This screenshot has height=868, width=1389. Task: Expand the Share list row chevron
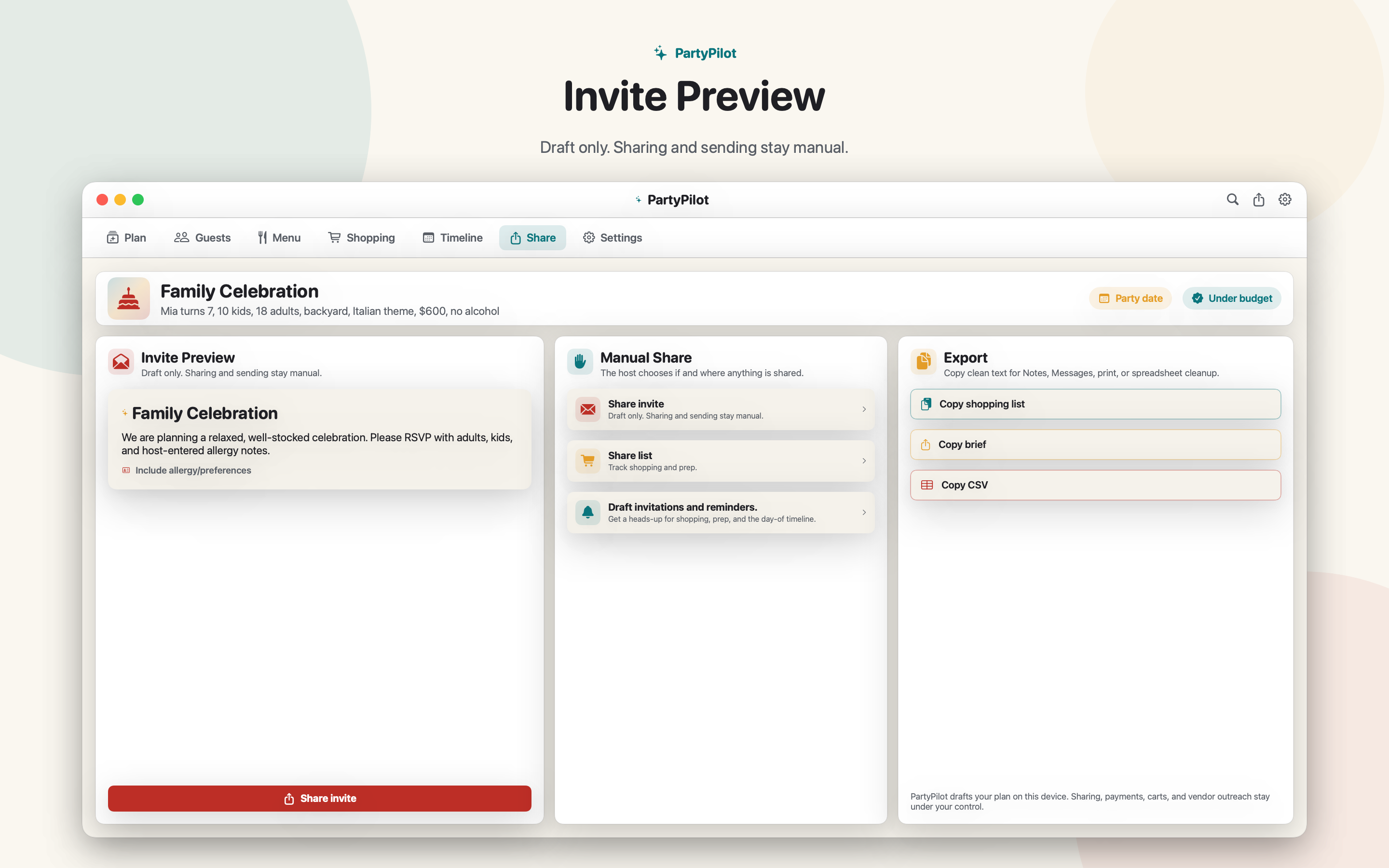[x=864, y=461]
